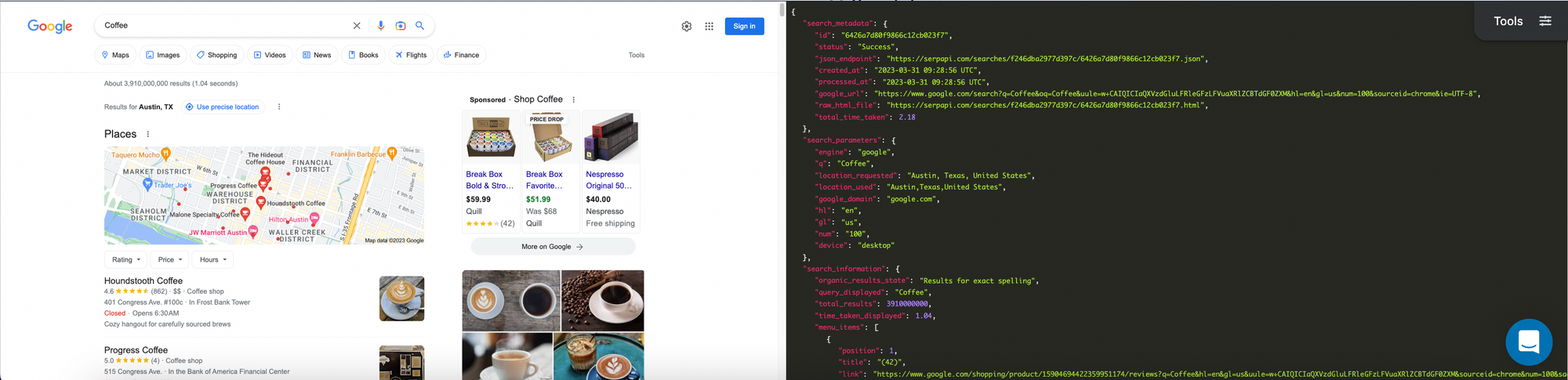Expand the Hours filter dropdown
This screenshot has height=380, width=1568.
(212, 259)
